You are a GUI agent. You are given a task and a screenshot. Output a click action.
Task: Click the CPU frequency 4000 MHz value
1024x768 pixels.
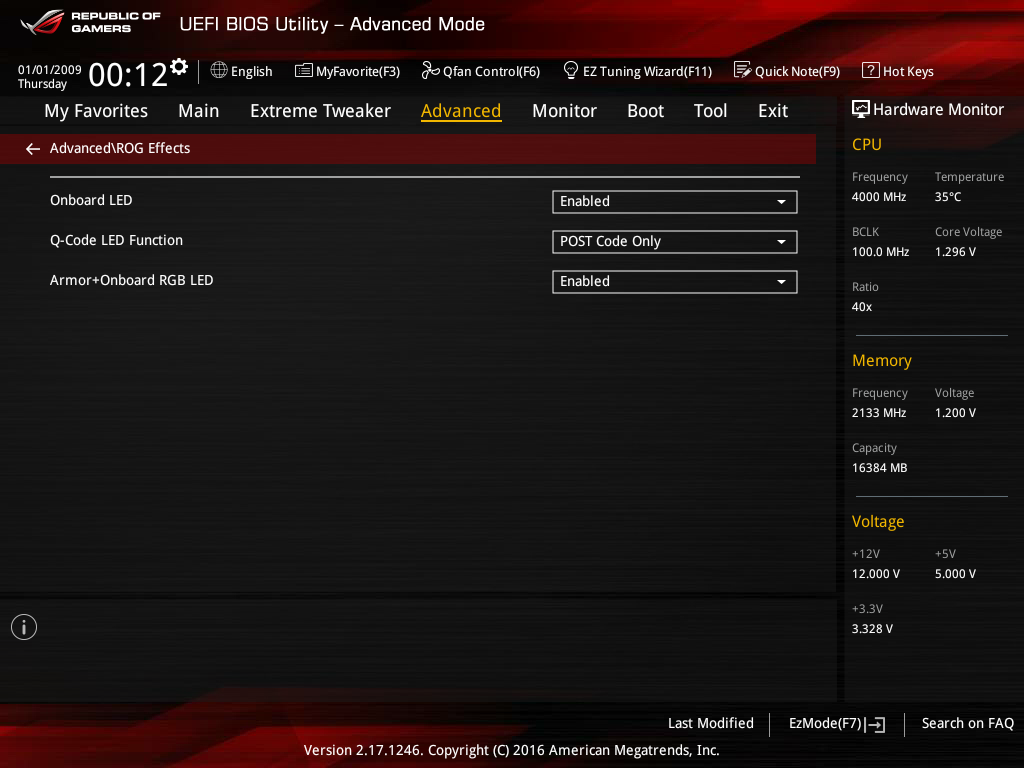[878, 197]
